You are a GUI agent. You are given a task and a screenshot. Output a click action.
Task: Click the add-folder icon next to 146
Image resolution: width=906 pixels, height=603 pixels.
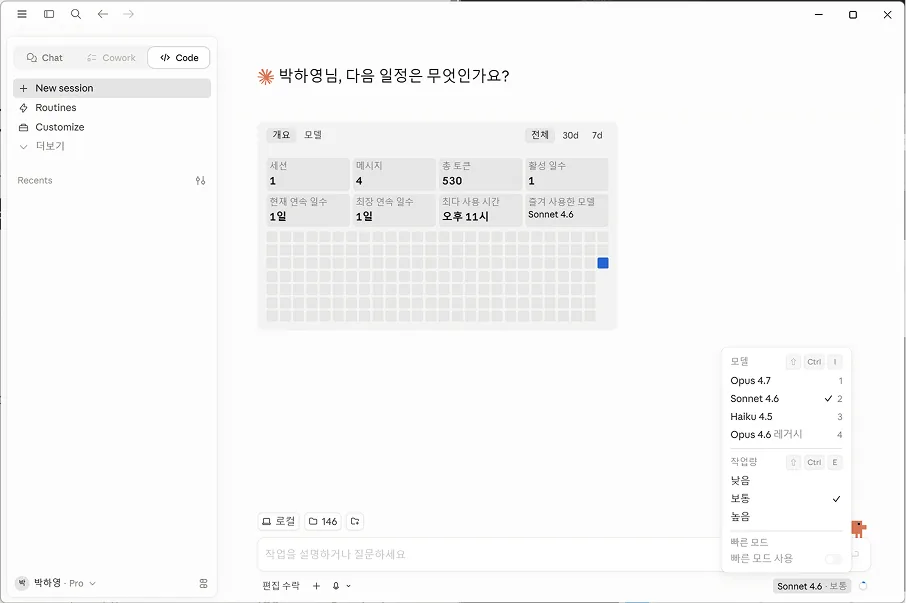coord(355,522)
